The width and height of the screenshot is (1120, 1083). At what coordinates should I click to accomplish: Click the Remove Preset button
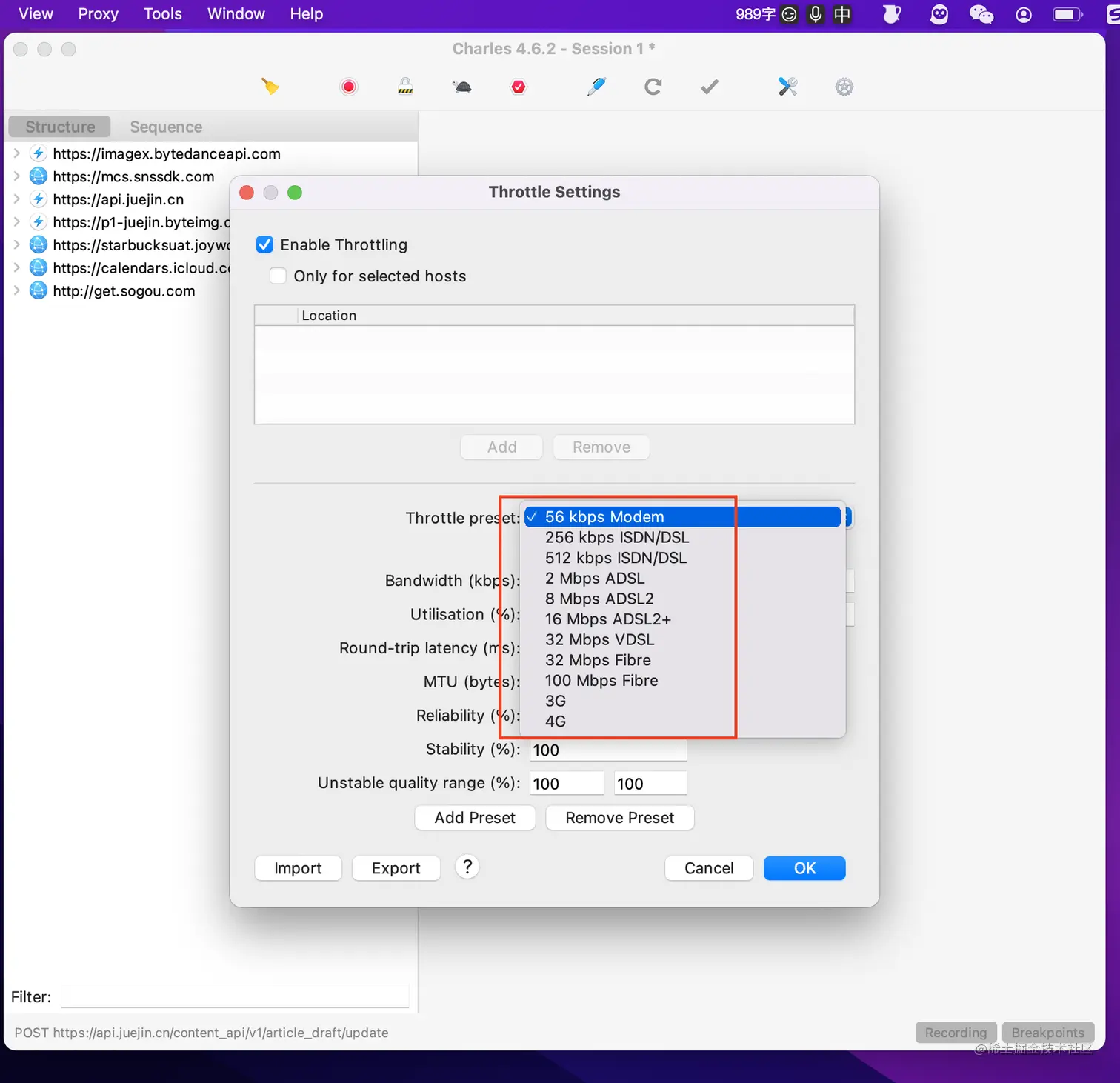(620, 818)
